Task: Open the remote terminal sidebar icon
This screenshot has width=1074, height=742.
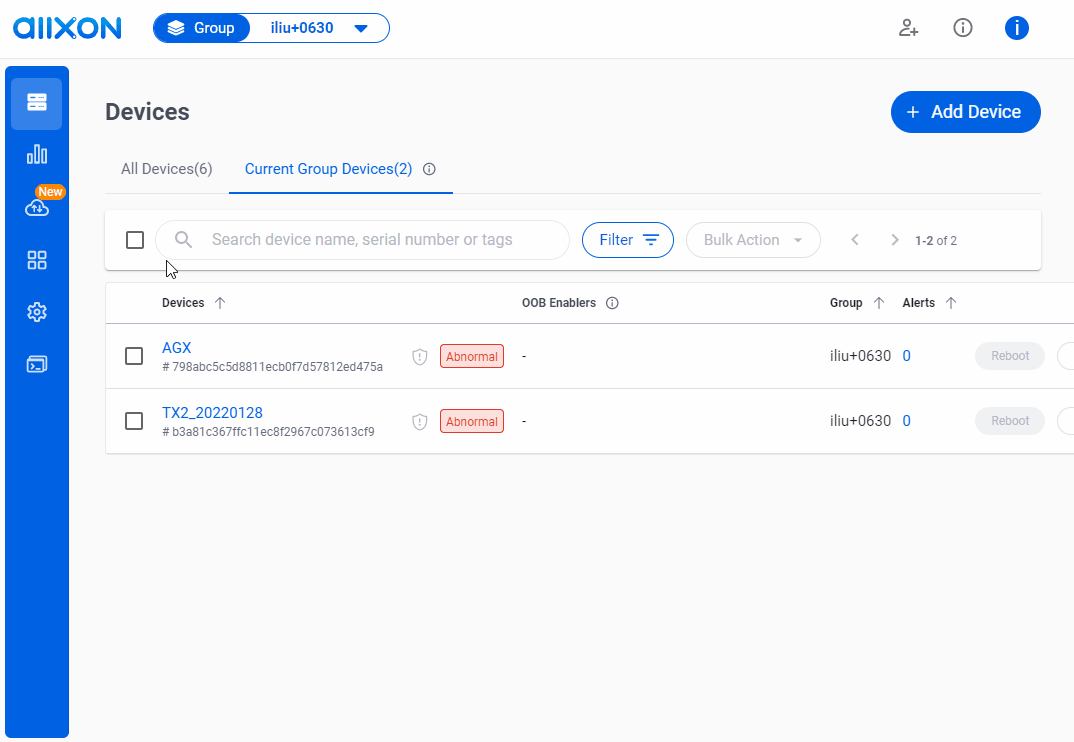Action: (37, 364)
